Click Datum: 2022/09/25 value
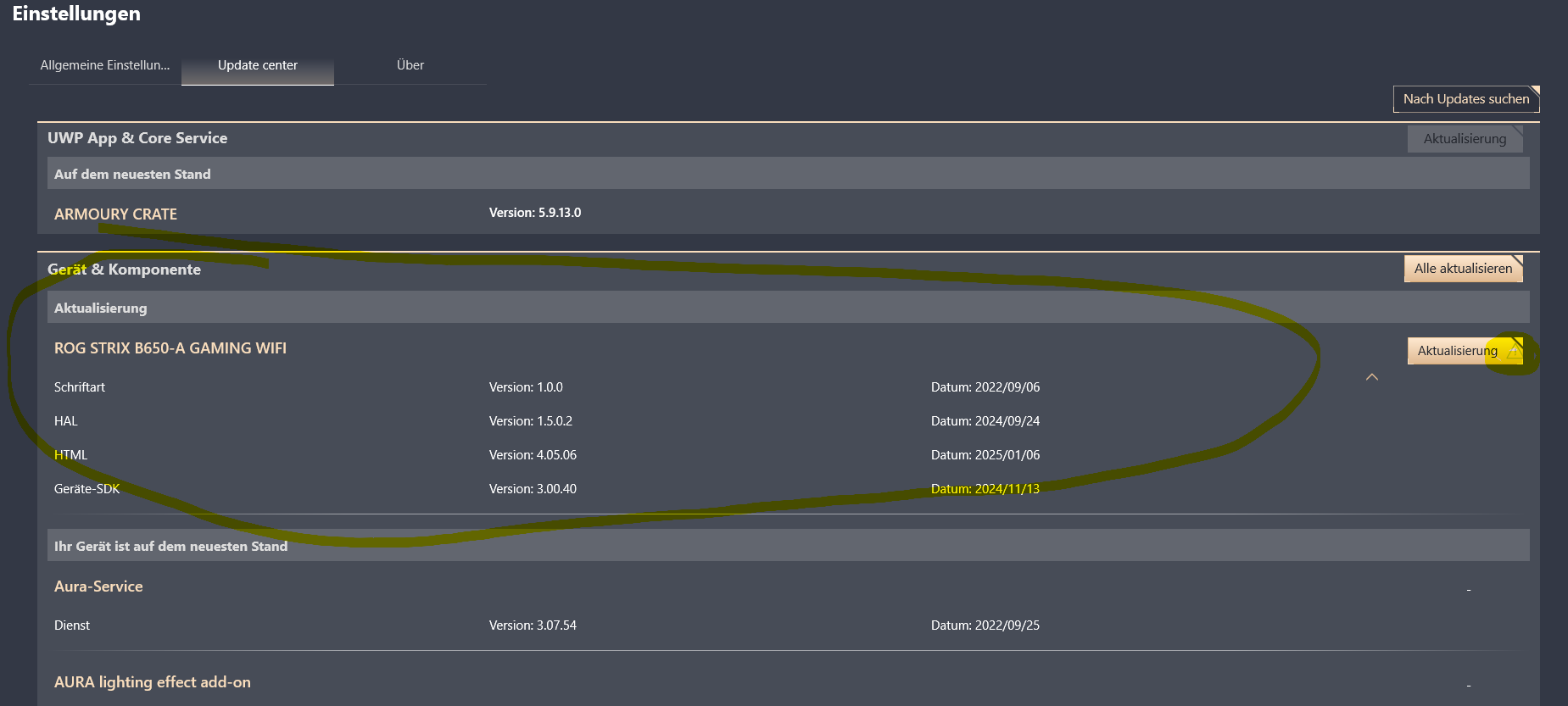 point(985,625)
